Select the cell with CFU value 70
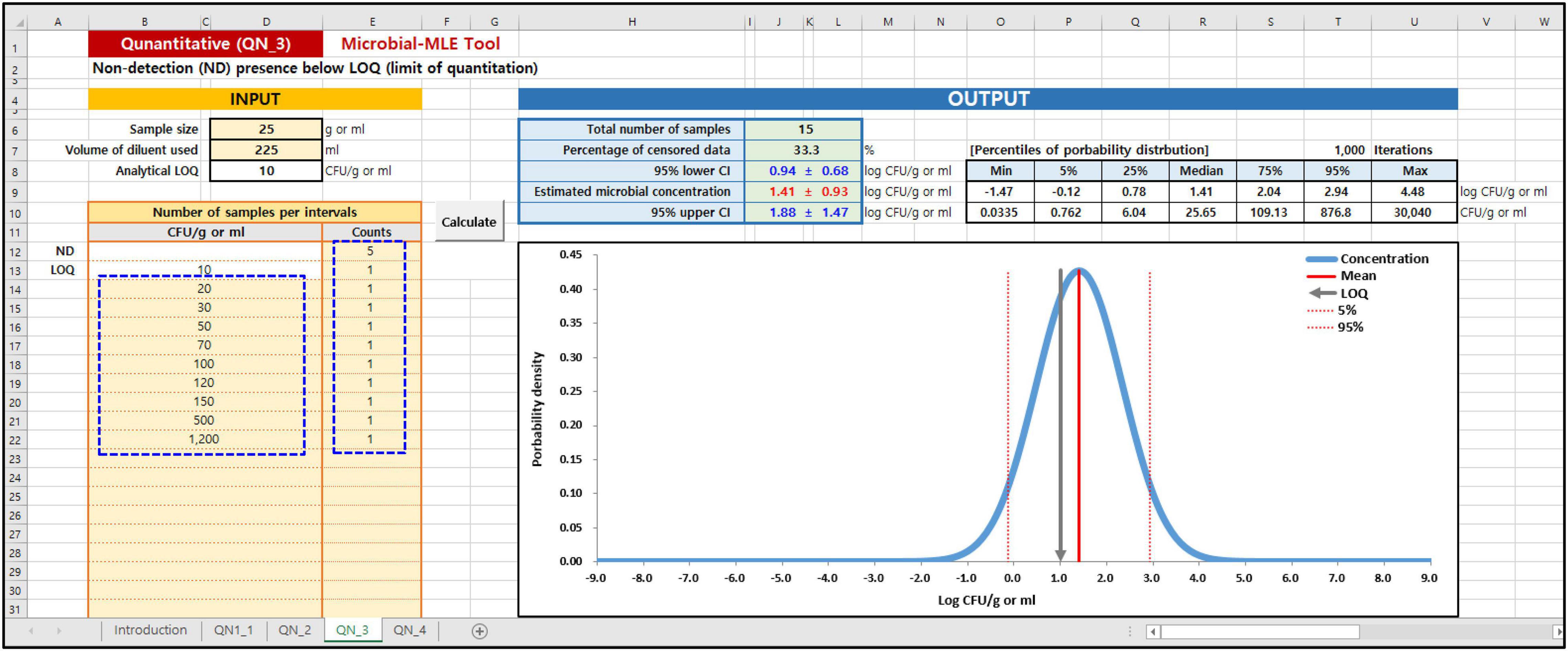The image size is (1568, 651). coord(205,345)
